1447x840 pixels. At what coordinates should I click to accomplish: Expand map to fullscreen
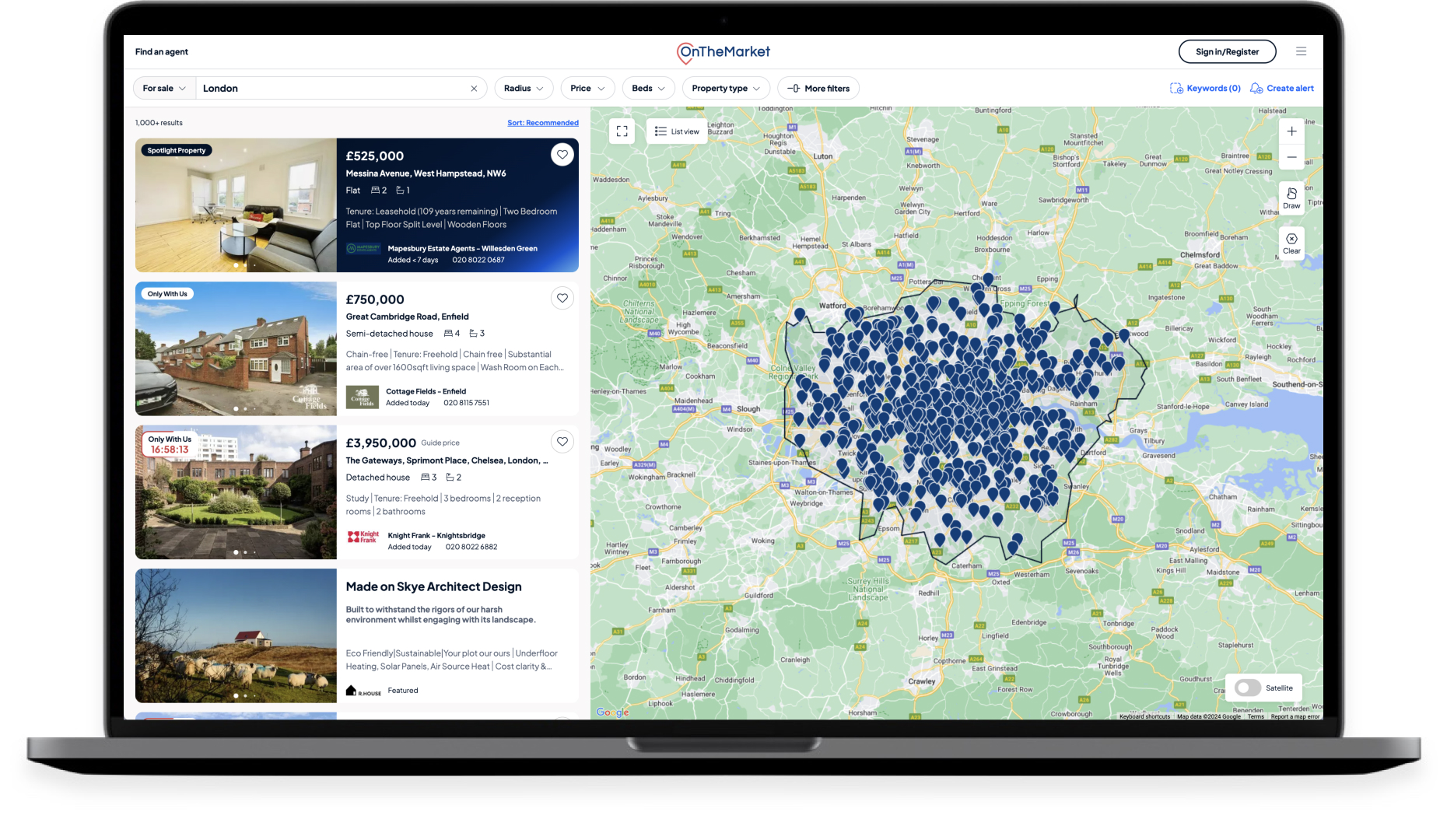coord(622,131)
